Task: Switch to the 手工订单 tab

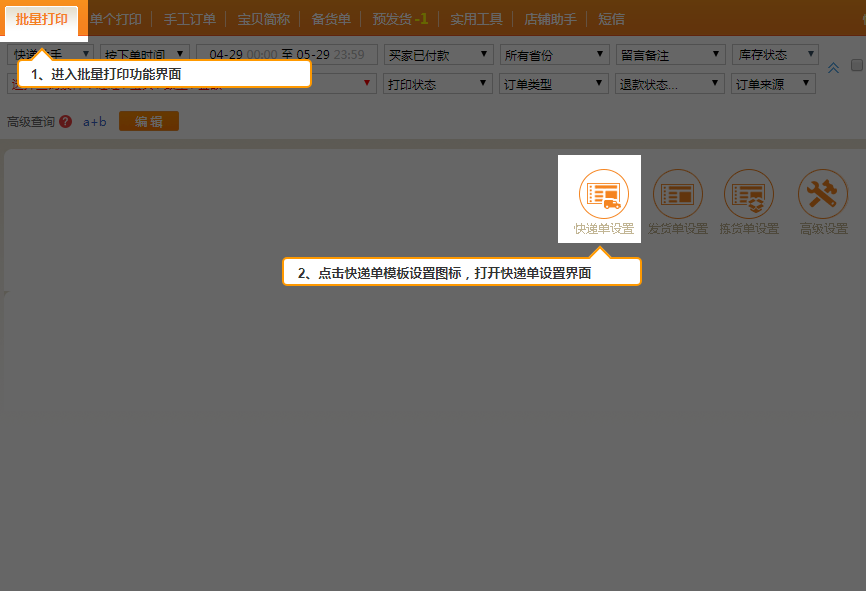Action: tap(190, 19)
